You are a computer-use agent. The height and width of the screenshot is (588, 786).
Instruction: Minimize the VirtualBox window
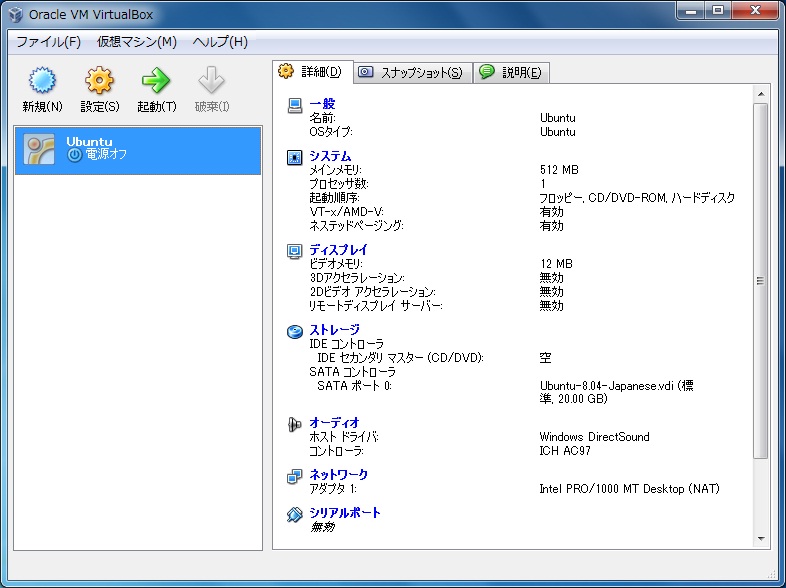tap(692, 11)
